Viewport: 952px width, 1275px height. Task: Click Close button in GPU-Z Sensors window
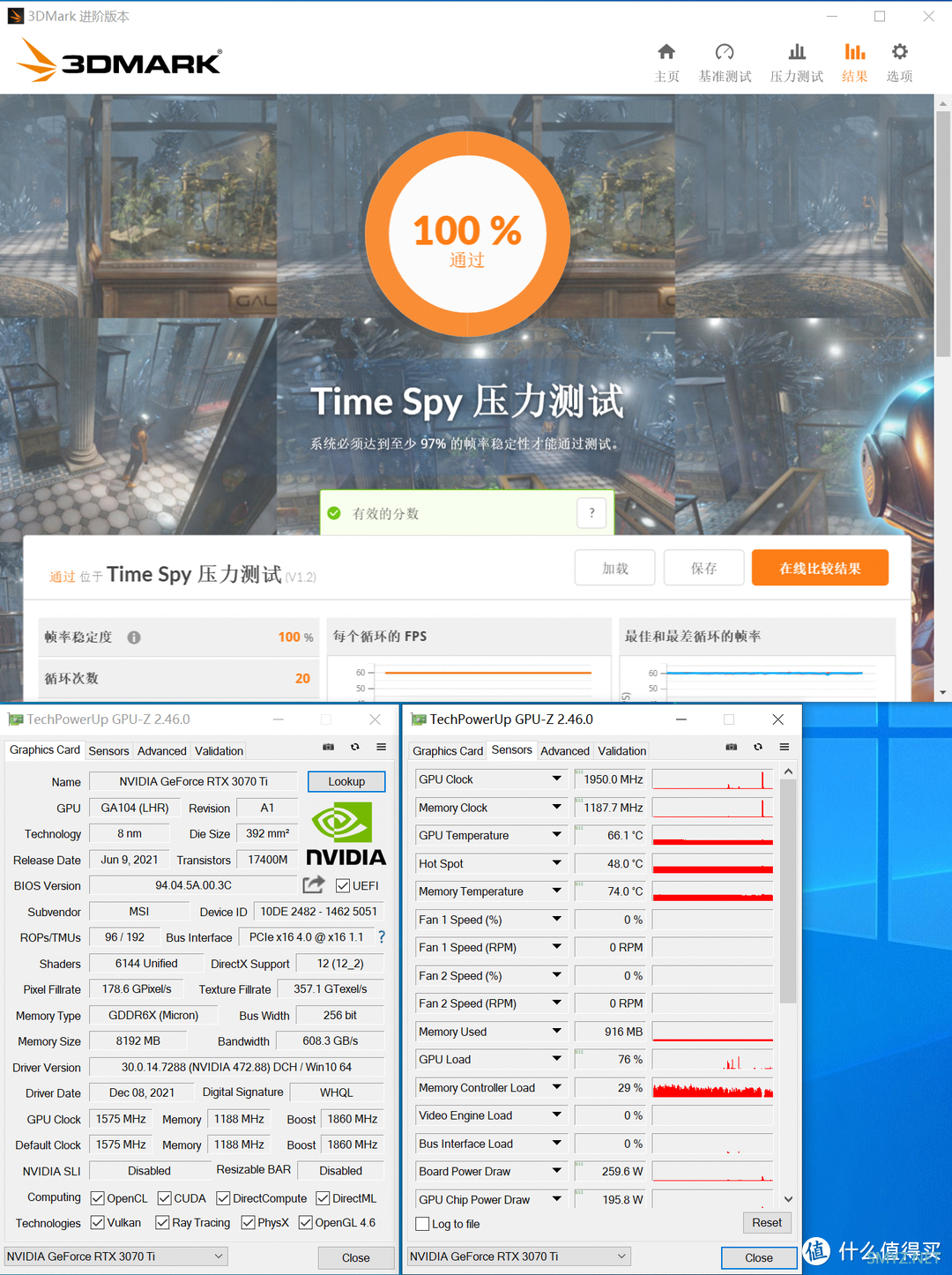click(x=759, y=1257)
